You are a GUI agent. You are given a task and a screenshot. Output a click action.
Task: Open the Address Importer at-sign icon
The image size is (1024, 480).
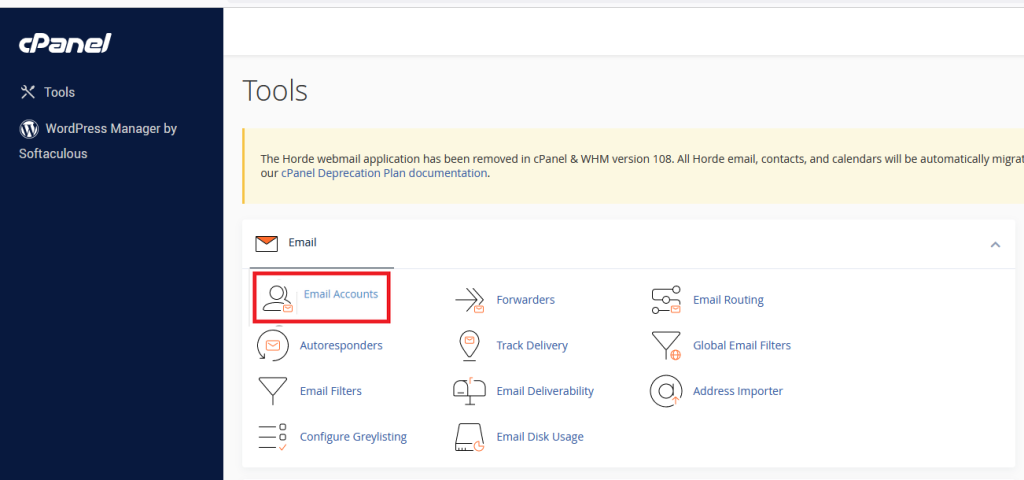(x=666, y=391)
